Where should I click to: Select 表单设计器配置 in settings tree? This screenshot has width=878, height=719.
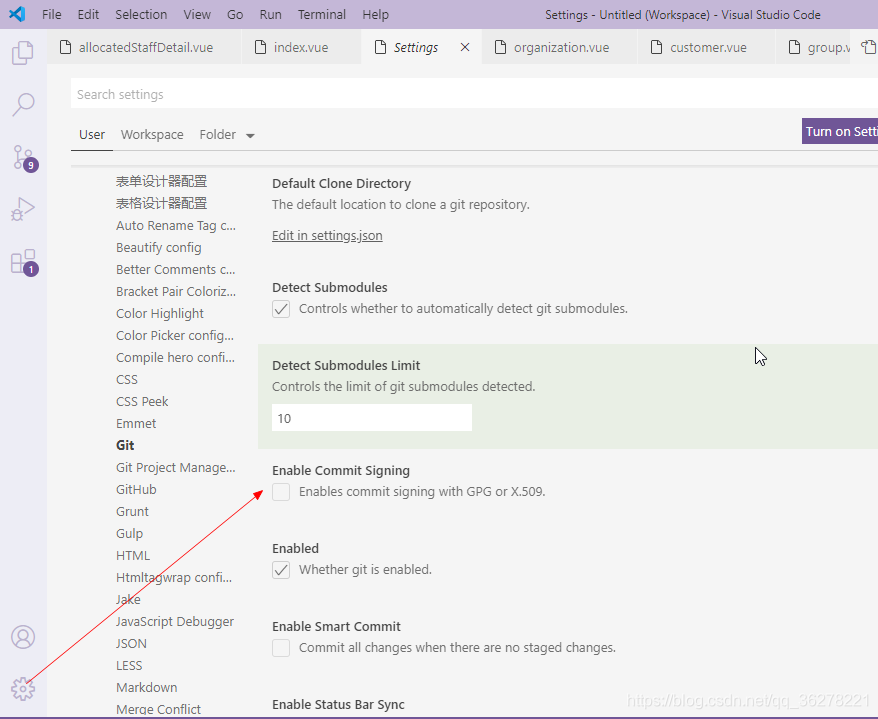click(x=162, y=181)
